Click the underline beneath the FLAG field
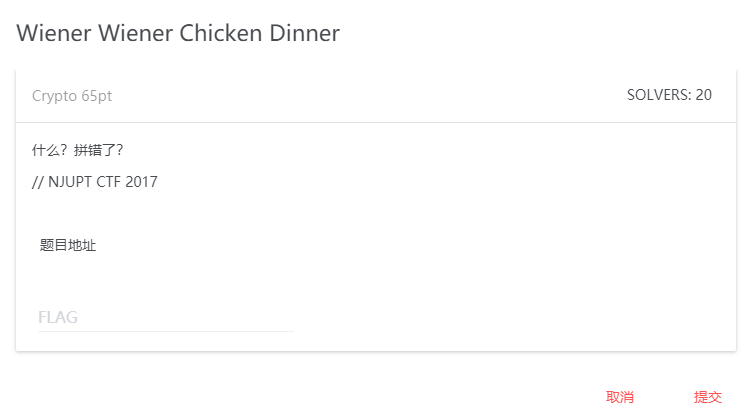Viewport: 752px width, 410px height. [165, 331]
